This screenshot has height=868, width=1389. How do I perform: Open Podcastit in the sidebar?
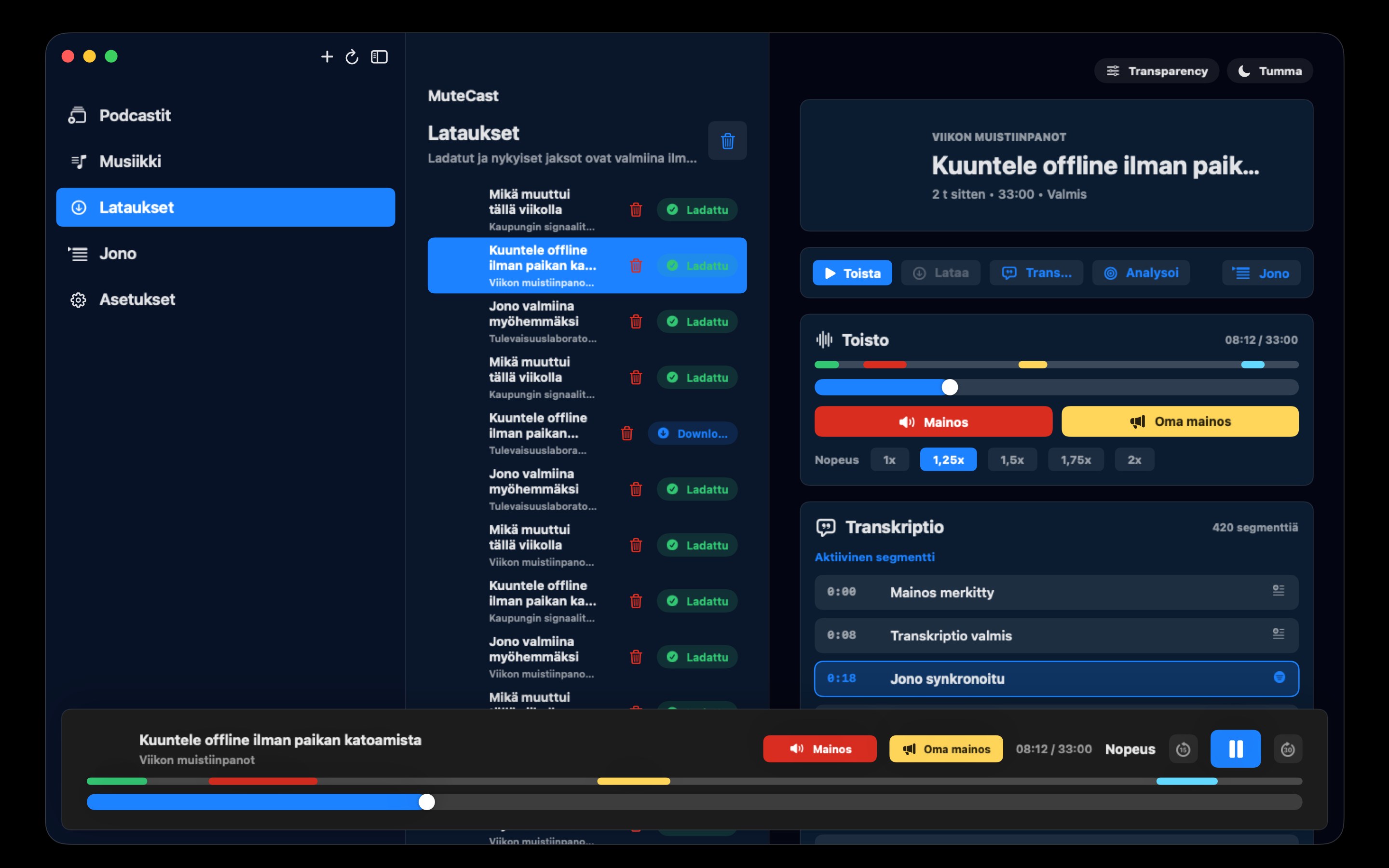(x=226, y=115)
